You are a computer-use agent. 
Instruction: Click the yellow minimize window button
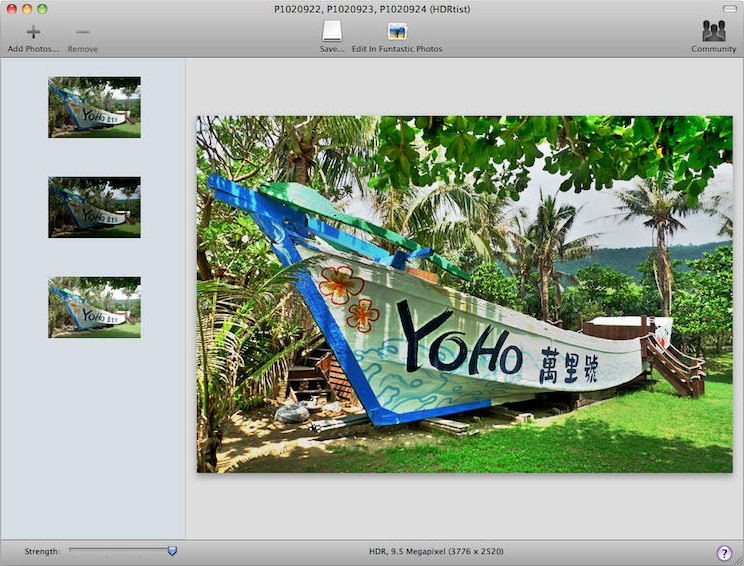point(27,8)
